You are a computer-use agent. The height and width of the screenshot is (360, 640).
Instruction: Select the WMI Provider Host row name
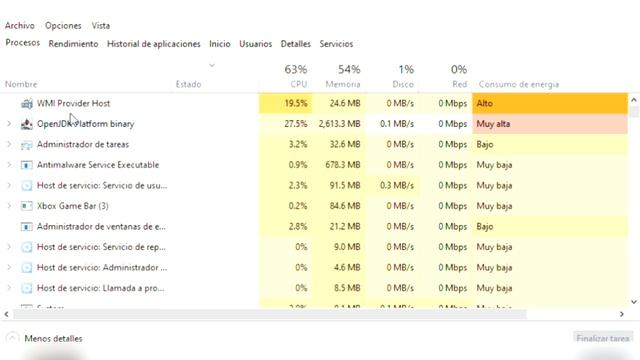[x=73, y=103]
